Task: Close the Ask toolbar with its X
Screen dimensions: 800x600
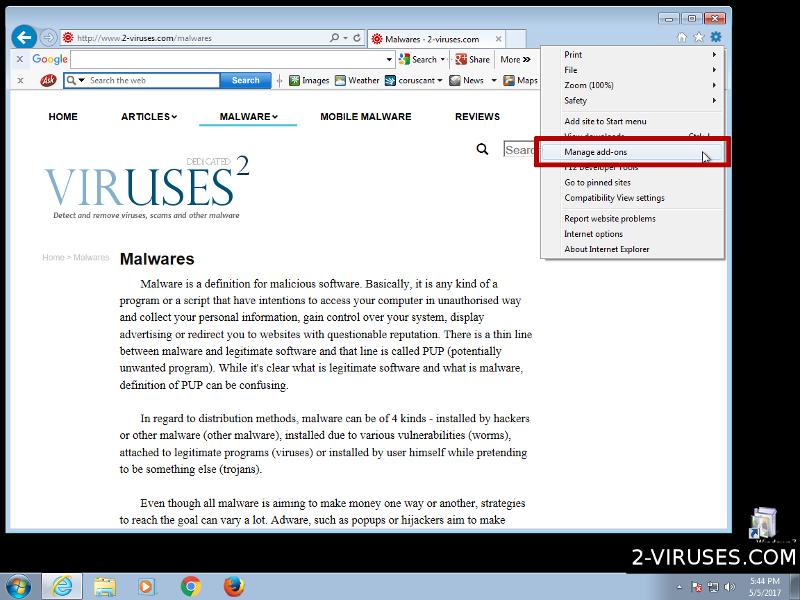Action: pos(20,80)
